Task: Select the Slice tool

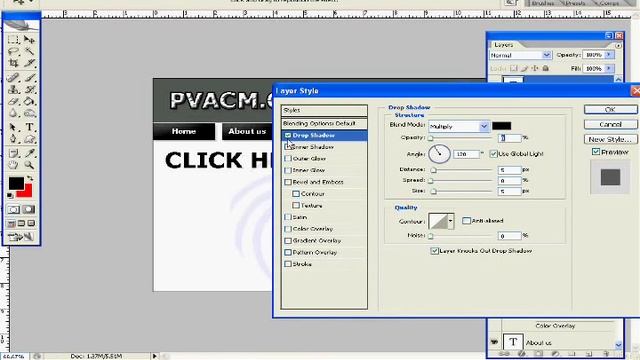Action: (x=29, y=63)
